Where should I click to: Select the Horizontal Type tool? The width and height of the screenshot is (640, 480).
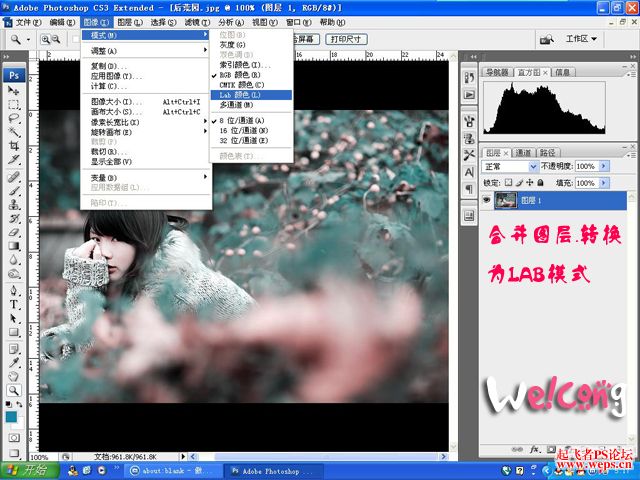tap(14, 304)
